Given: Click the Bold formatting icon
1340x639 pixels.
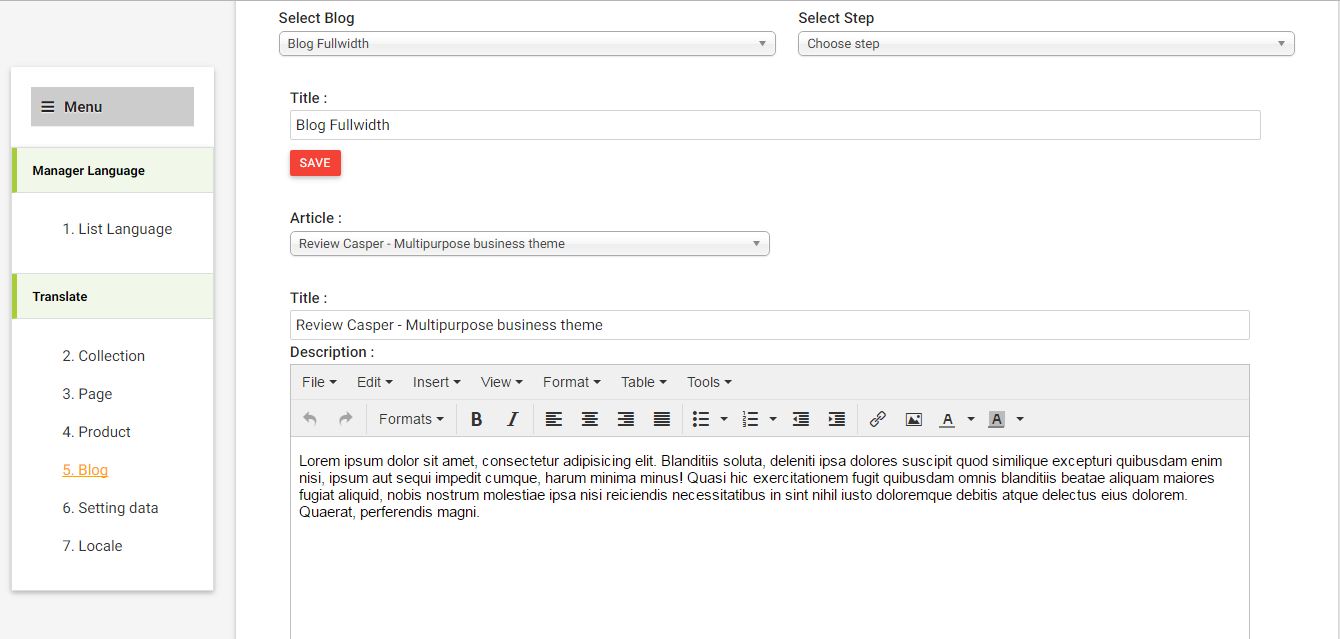Looking at the screenshot, I should (x=477, y=419).
